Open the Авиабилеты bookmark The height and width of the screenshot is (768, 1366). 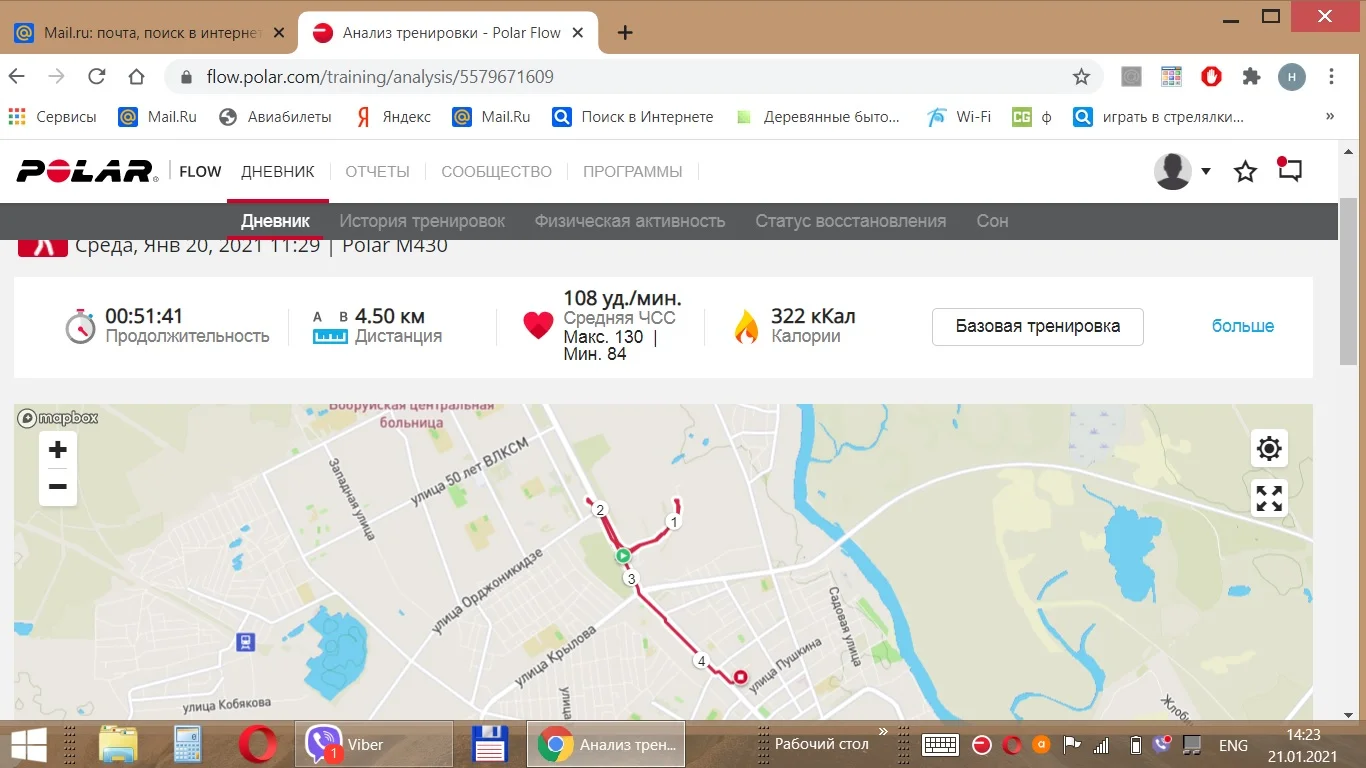[275, 117]
